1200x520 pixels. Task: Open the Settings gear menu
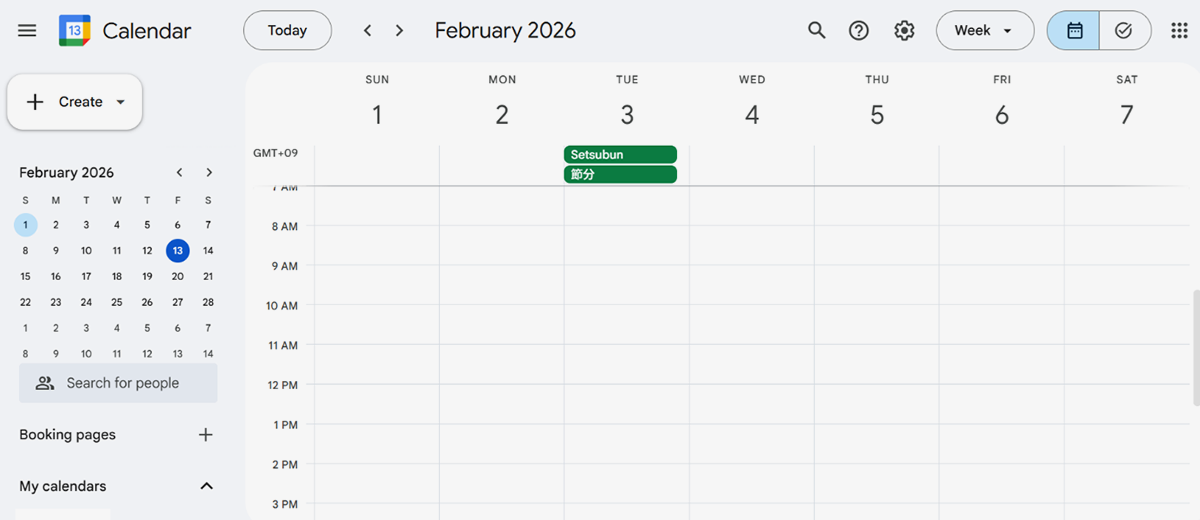coord(904,30)
